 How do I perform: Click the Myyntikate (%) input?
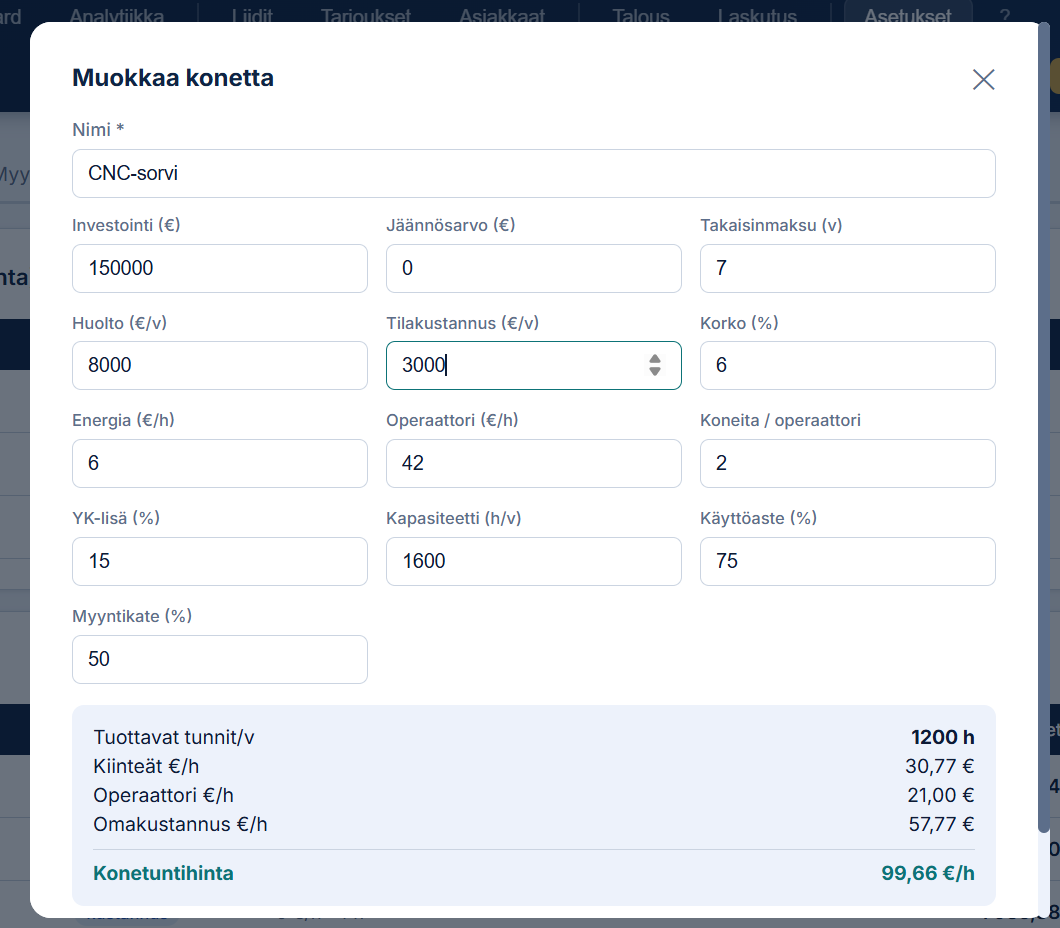click(x=220, y=660)
